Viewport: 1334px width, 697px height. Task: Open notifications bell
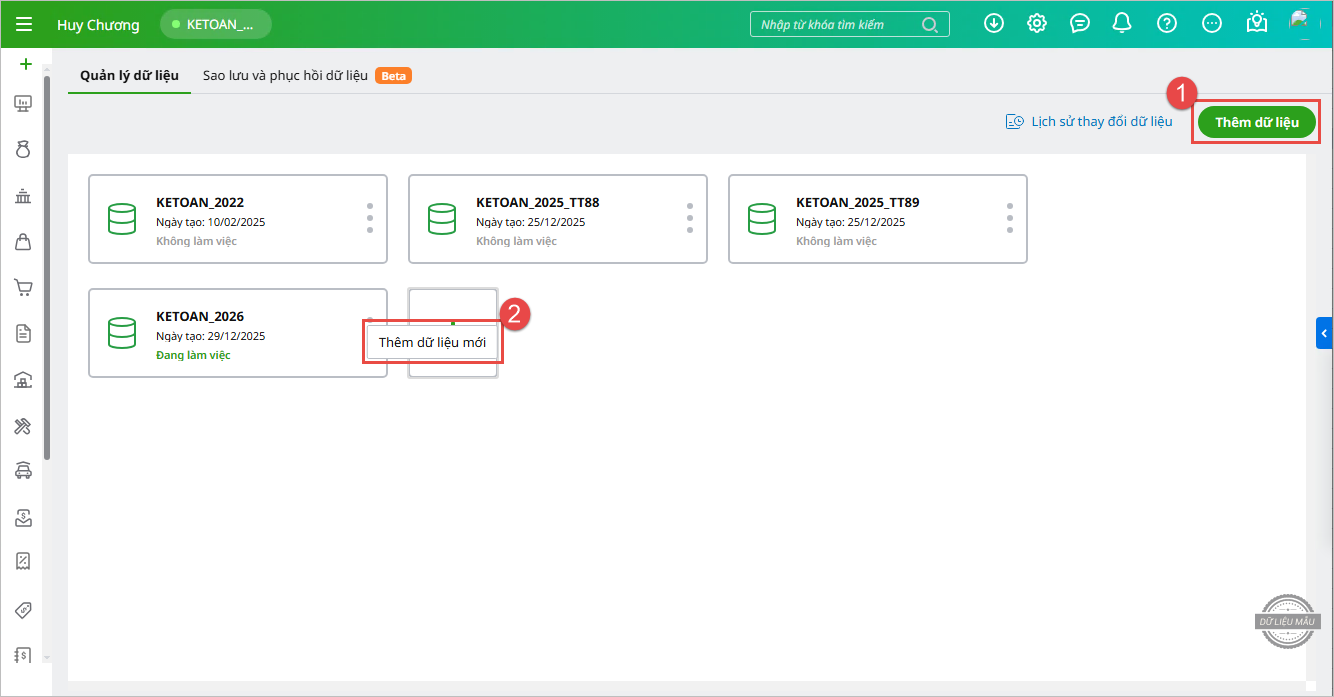(1123, 24)
